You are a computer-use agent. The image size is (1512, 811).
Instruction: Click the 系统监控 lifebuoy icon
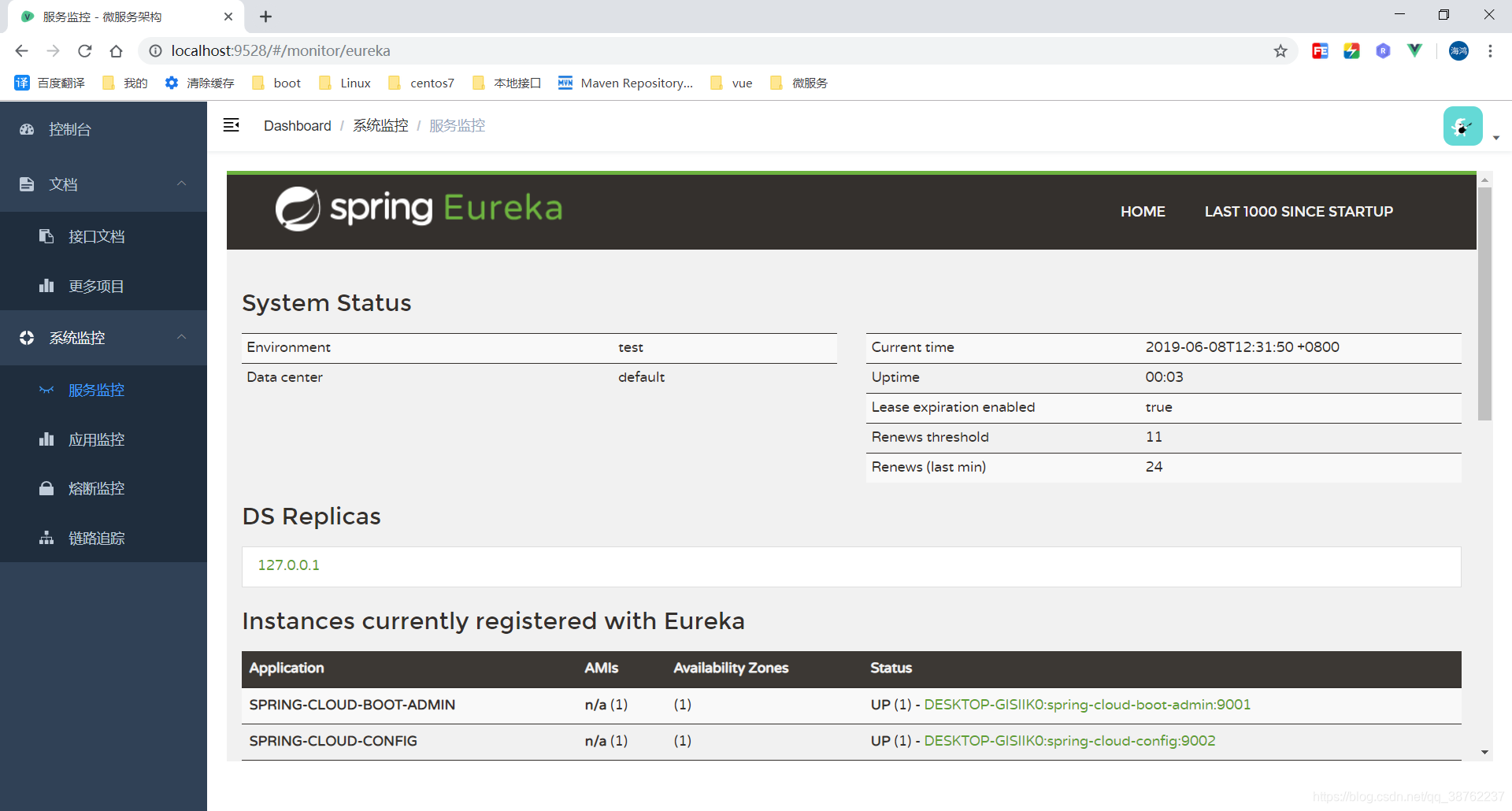click(27, 338)
